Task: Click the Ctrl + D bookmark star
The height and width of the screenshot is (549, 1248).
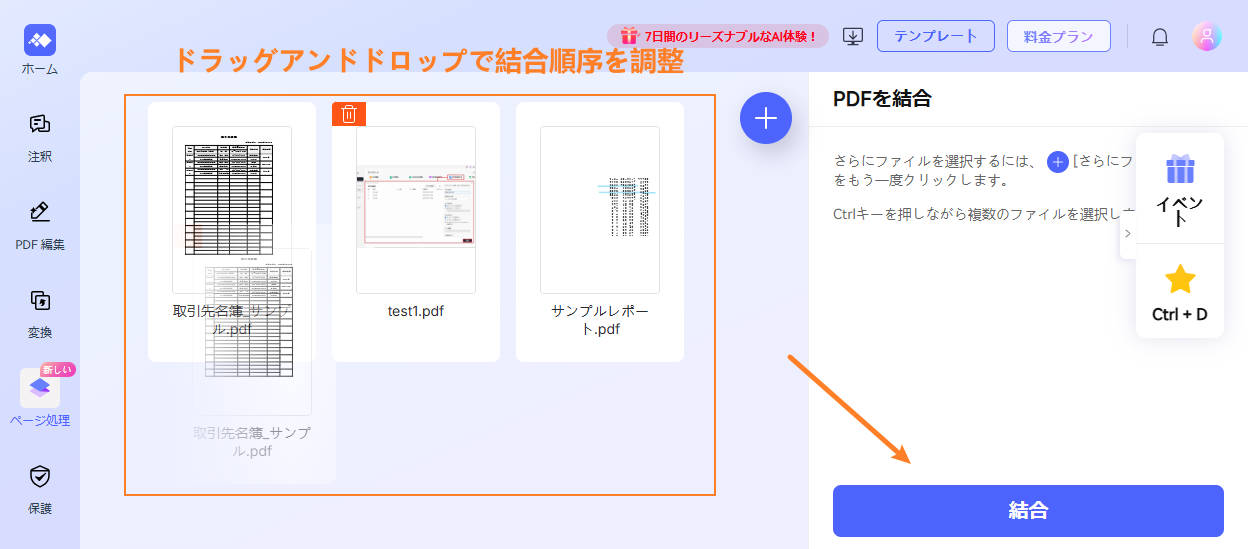Action: 1181,279
